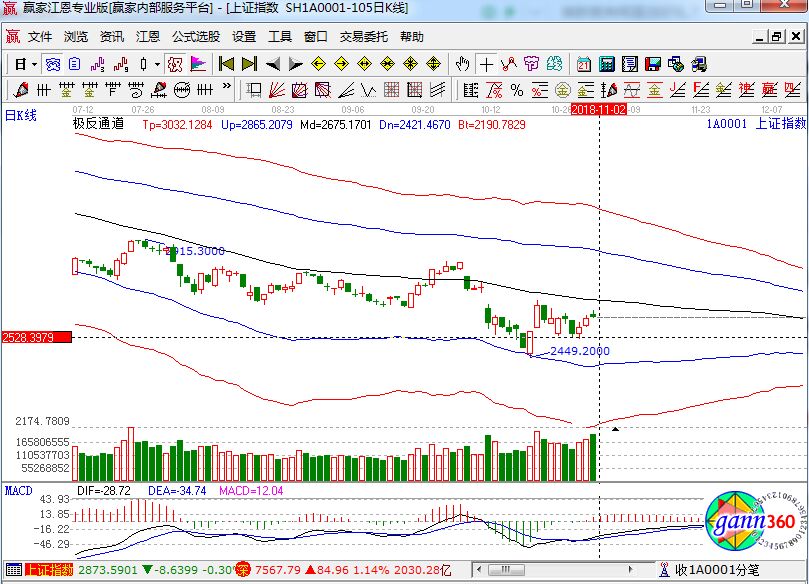Click the hand pan tool icon
This screenshot has width=809, height=584.
coord(462,64)
